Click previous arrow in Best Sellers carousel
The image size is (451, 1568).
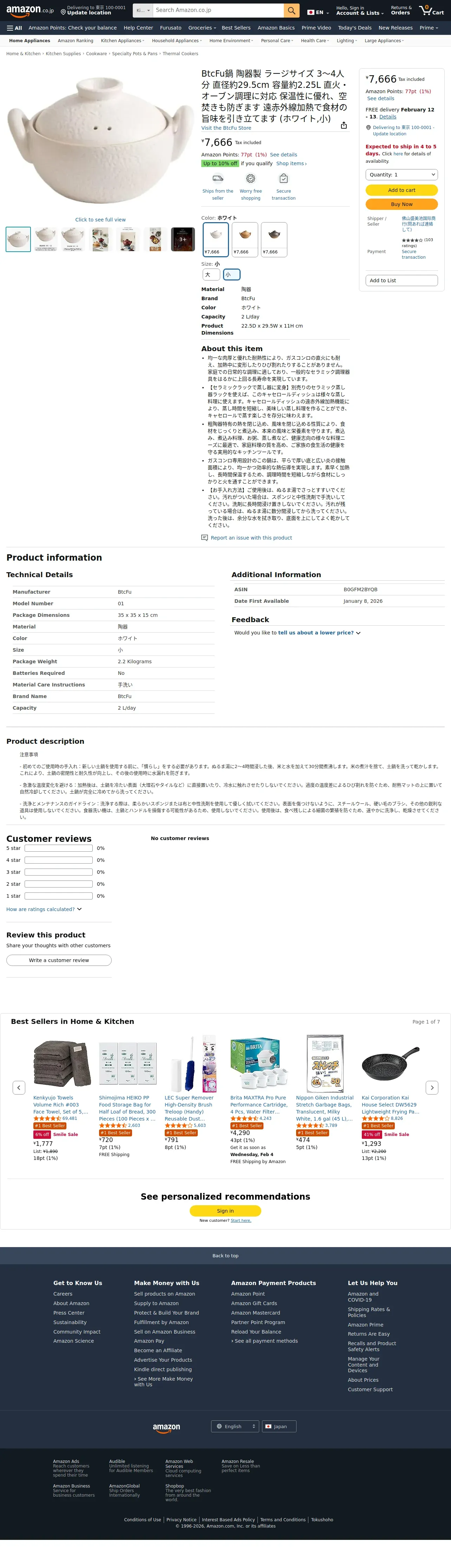pyautogui.click(x=19, y=1087)
